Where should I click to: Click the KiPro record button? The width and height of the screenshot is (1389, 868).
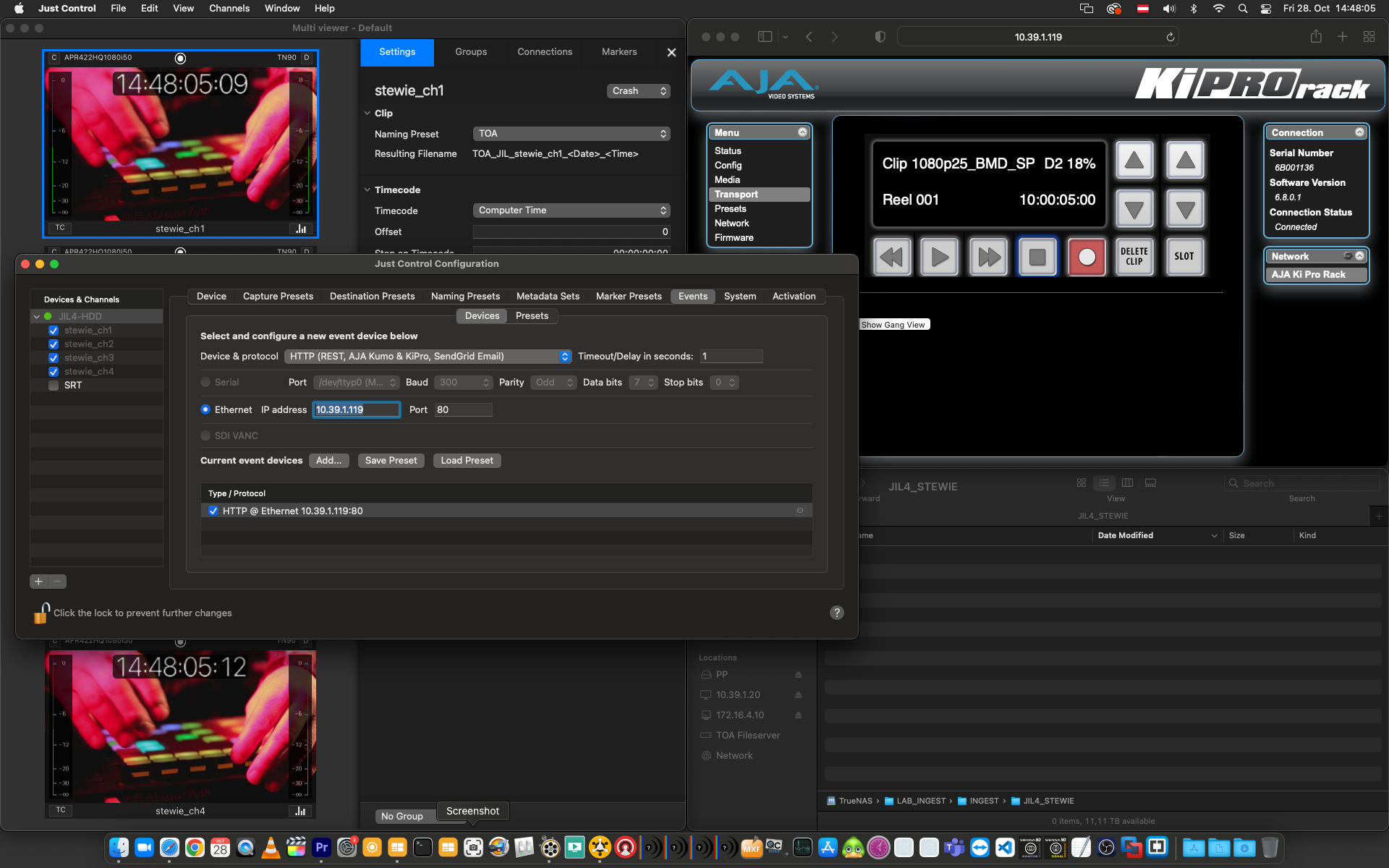tap(1086, 257)
